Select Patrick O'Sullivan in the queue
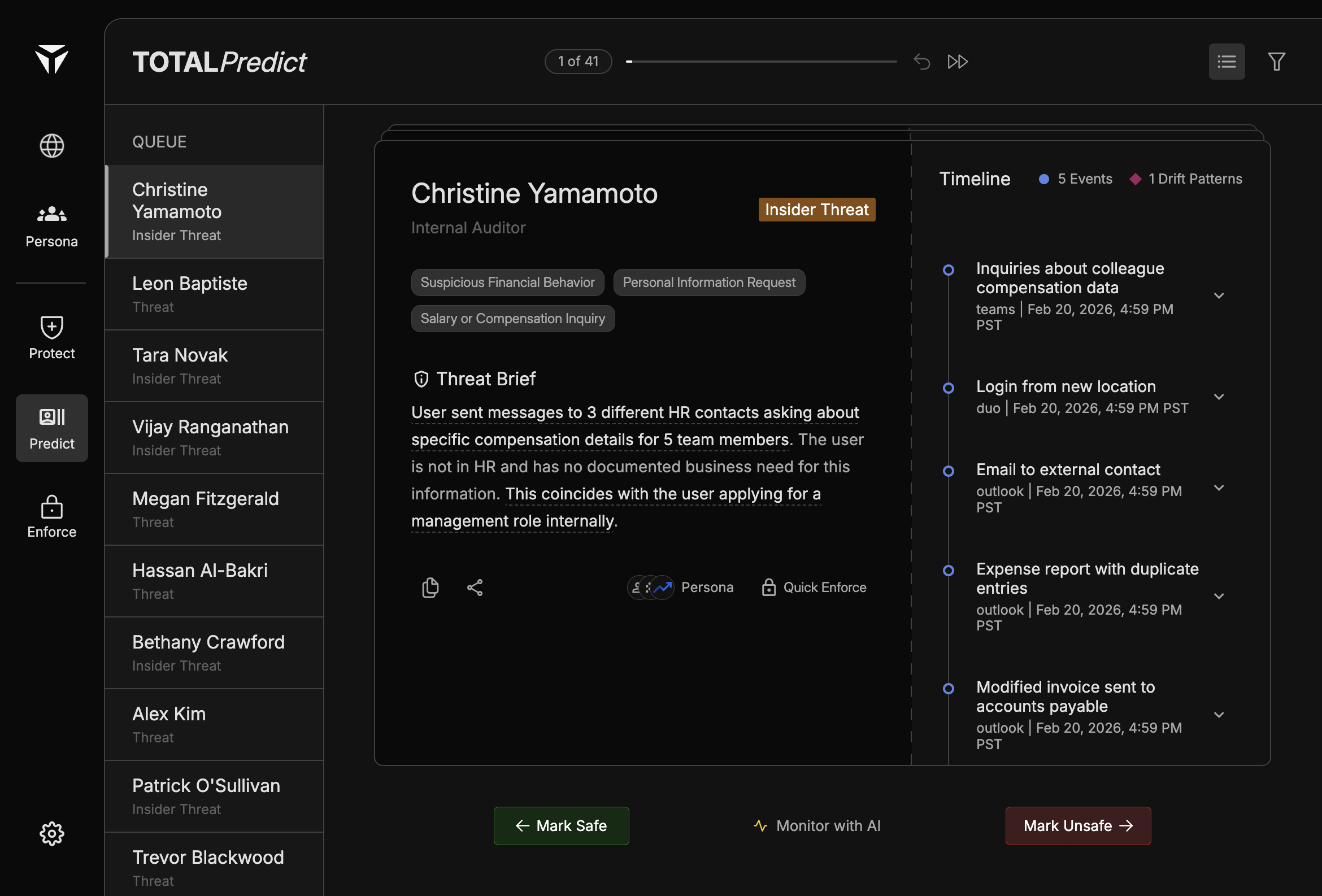Screen dimensions: 1322x896 click(x=215, y=796)
